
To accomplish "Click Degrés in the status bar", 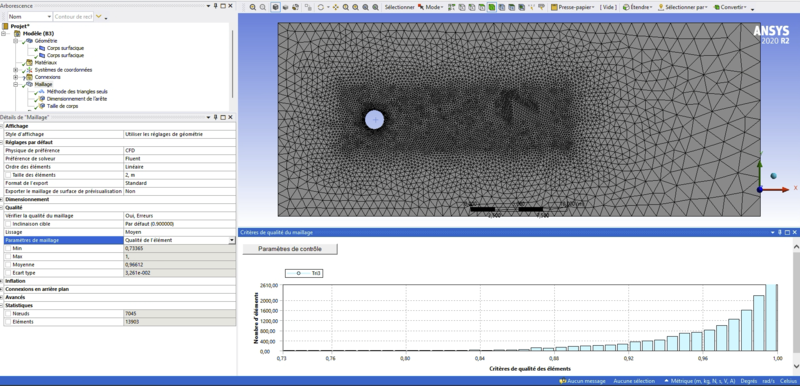I will [x=748, y=381].
